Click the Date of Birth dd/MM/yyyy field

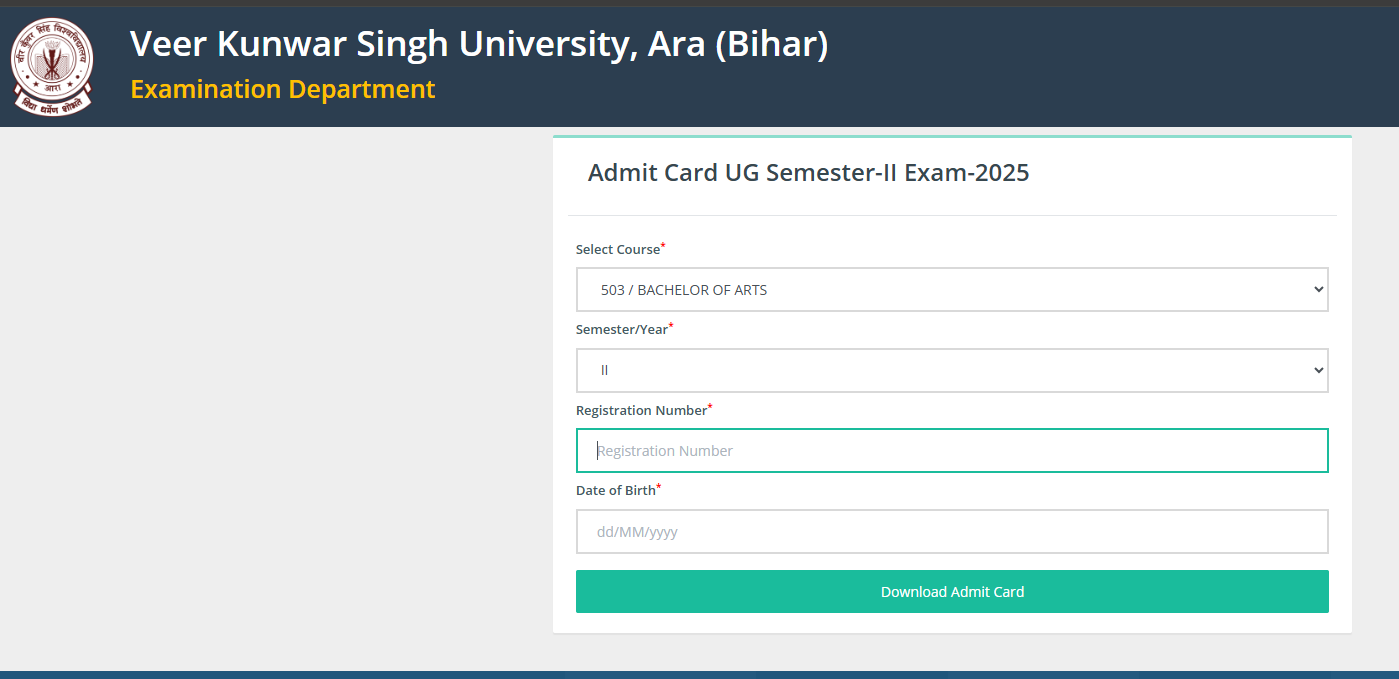click(x=952, y=532)
